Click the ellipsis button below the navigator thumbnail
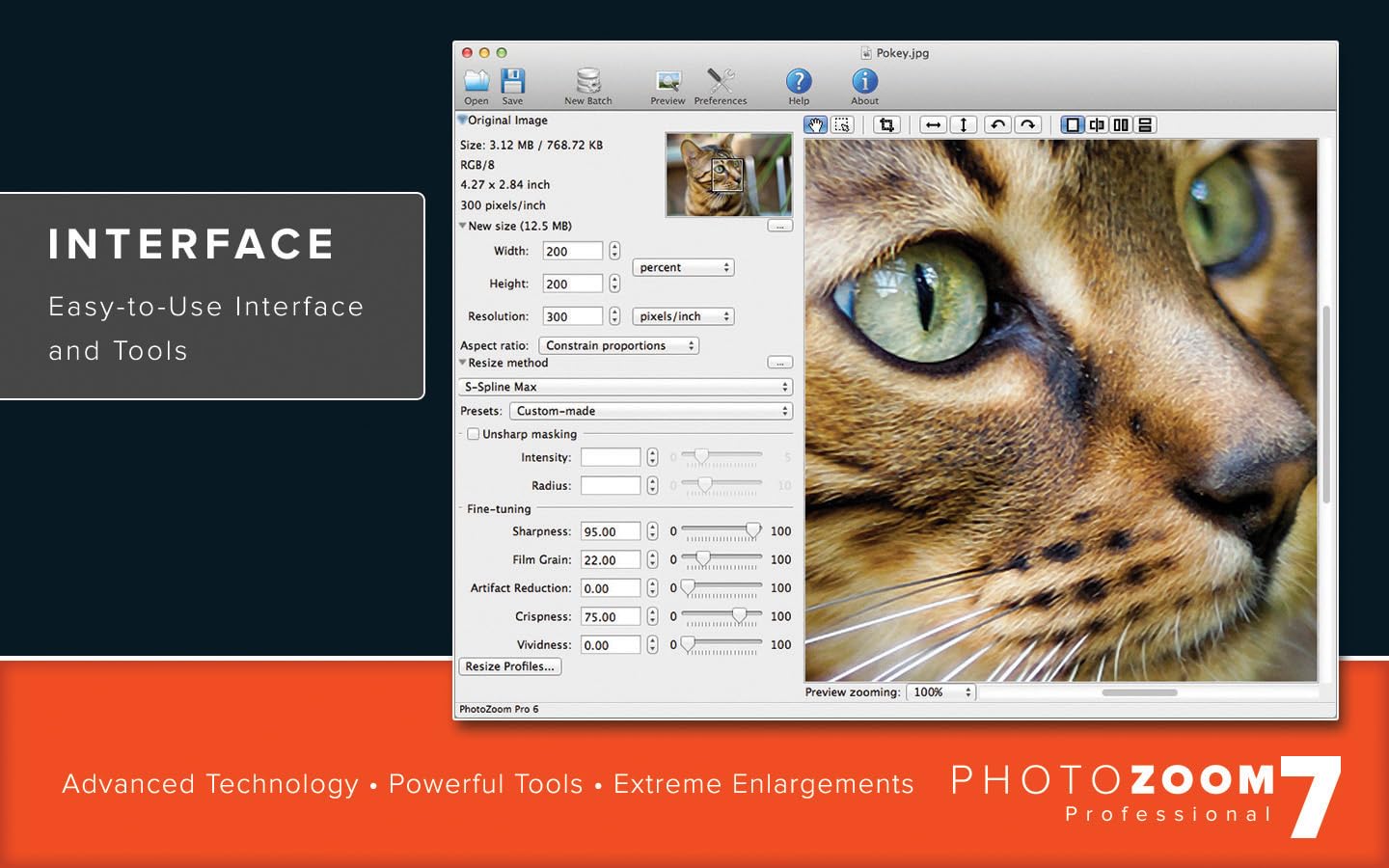 pos(779,226)
